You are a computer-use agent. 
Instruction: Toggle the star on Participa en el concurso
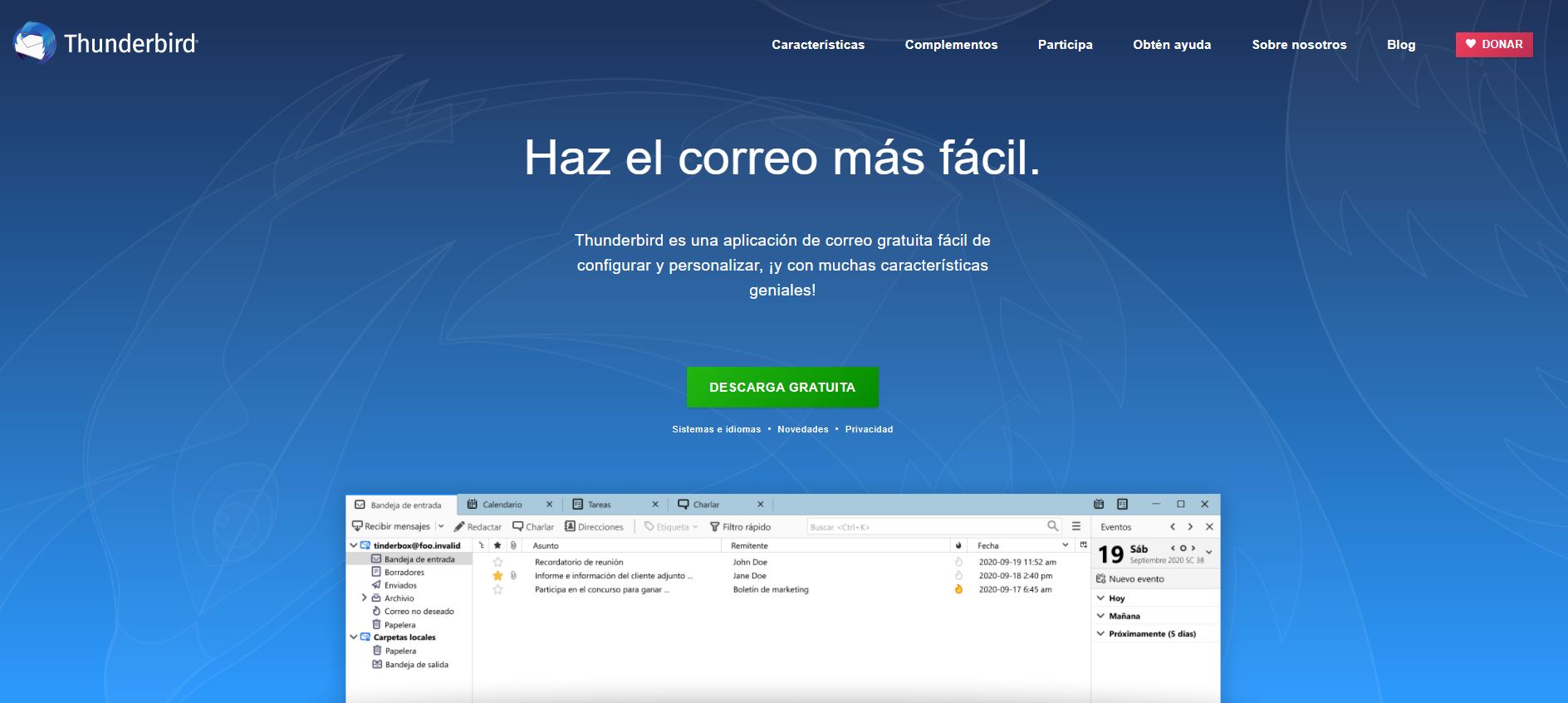(497, 589)
